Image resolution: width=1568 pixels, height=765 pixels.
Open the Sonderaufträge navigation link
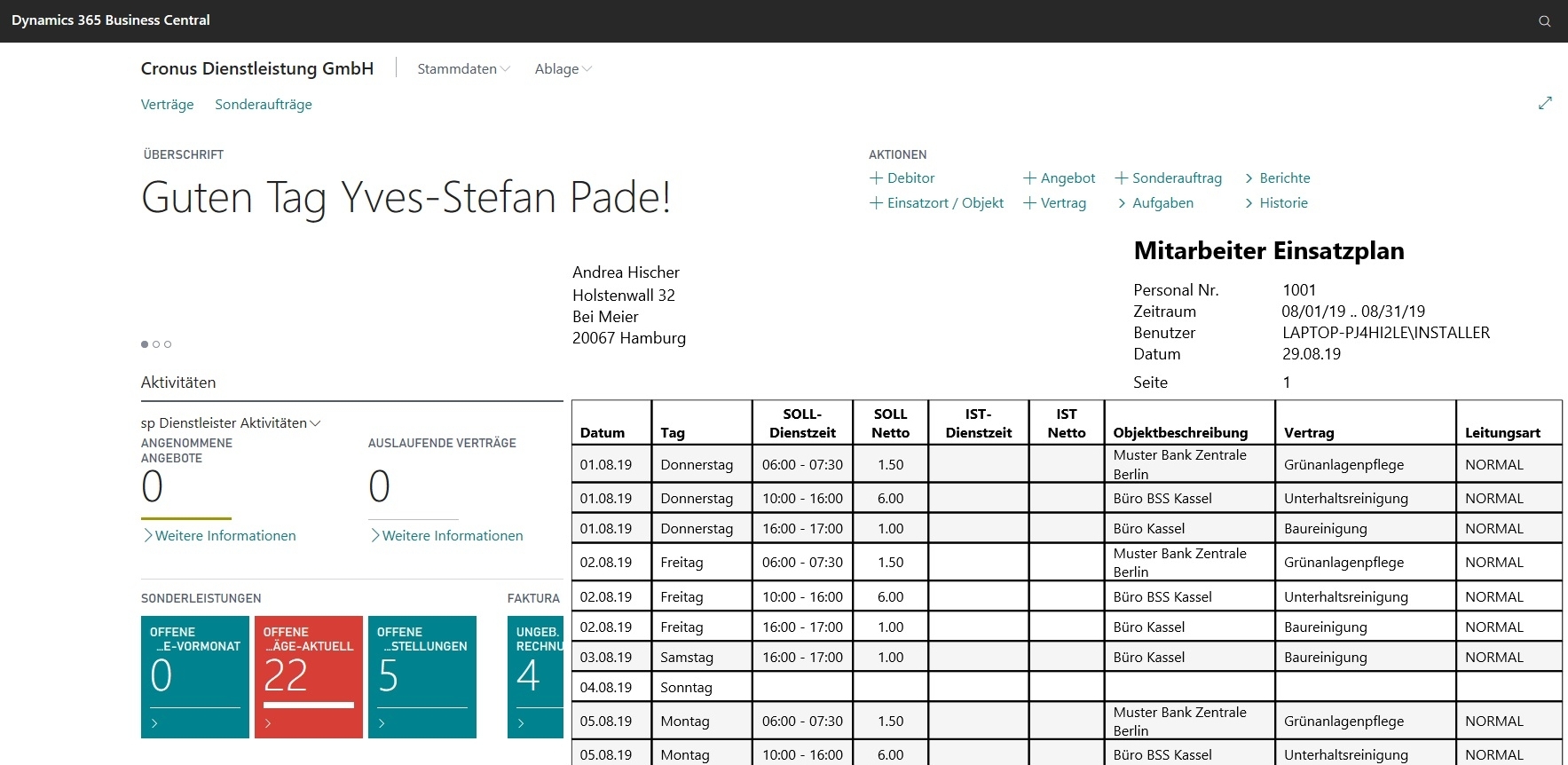(x=264, y=105)
